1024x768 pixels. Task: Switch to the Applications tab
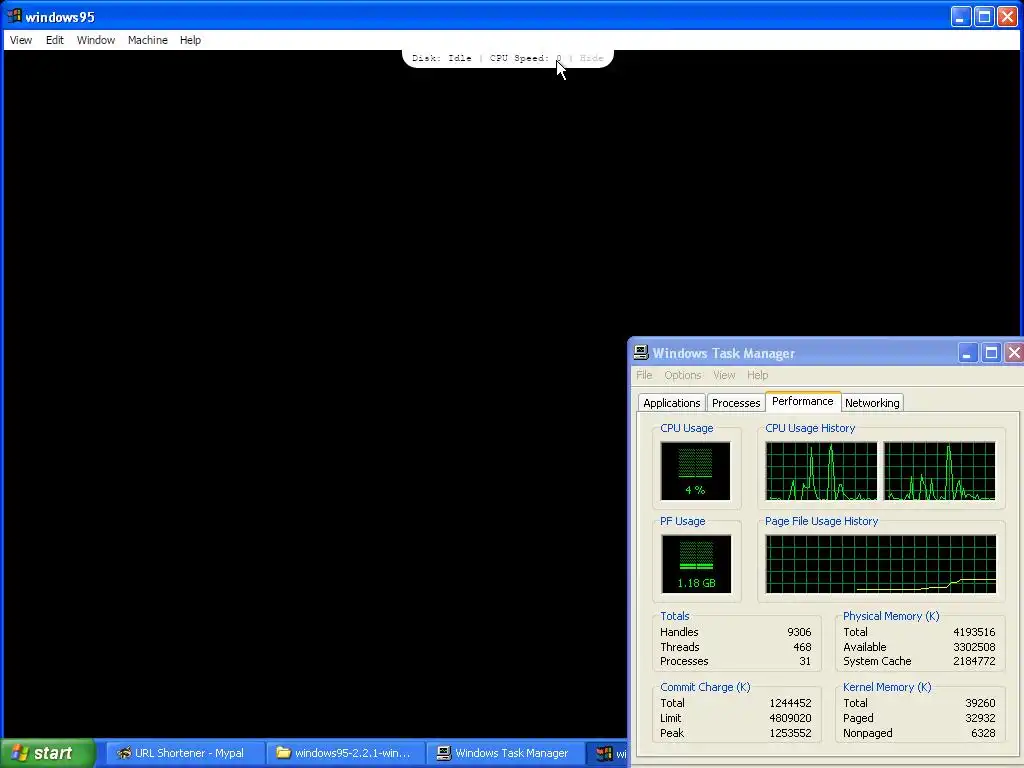coord(671,403)
